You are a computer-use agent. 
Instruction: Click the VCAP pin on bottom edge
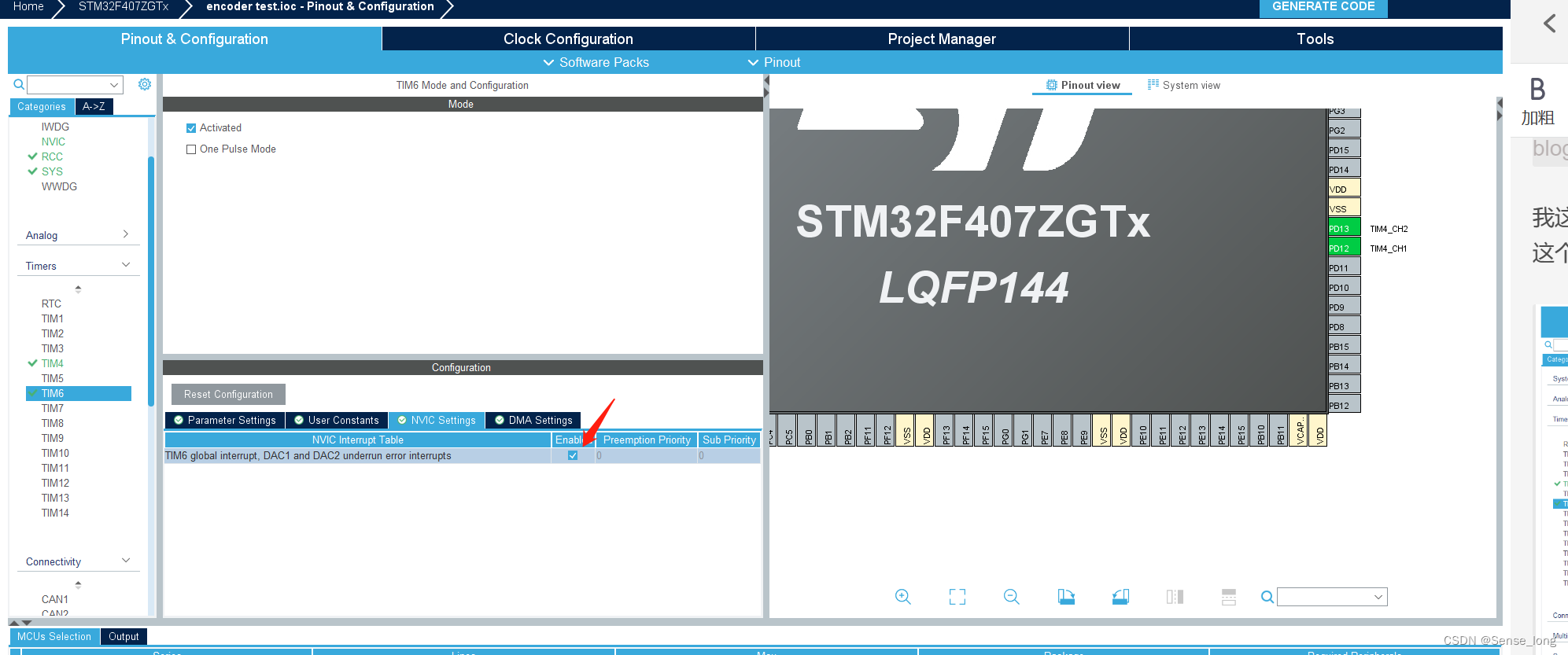point(1299,430)
